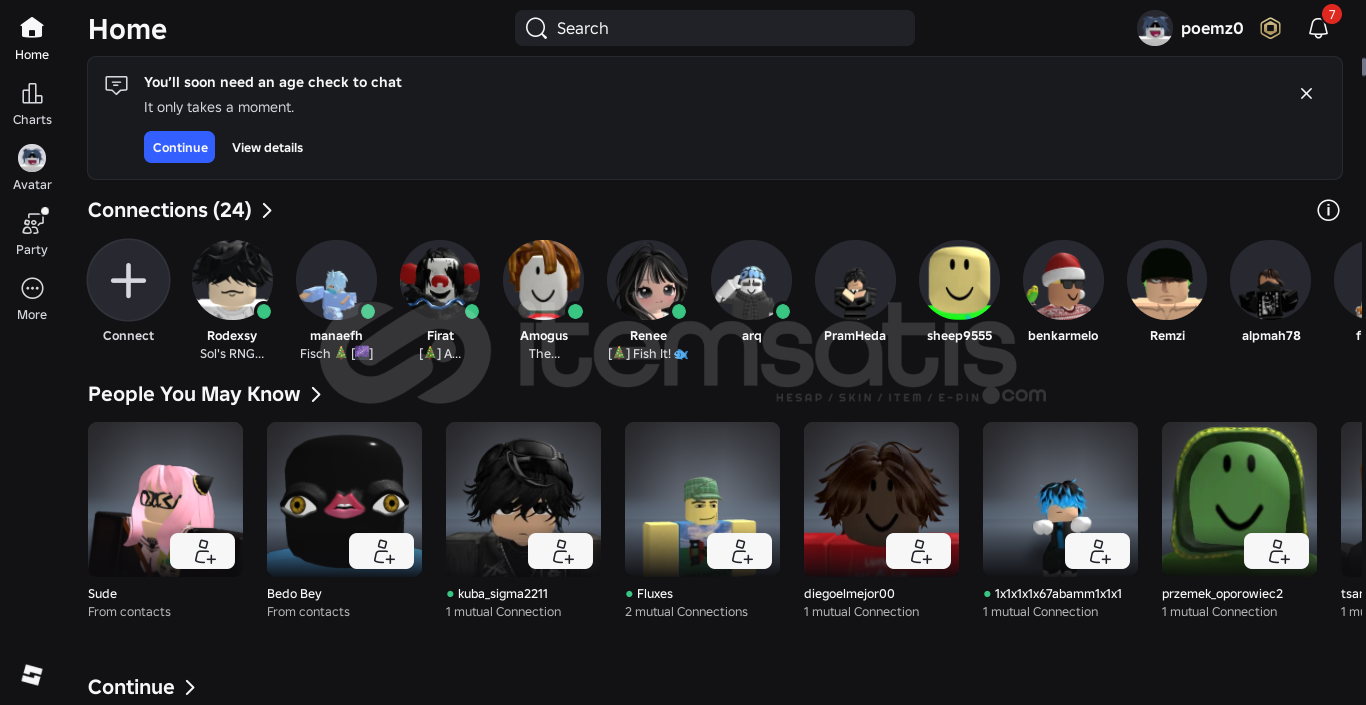Click the Connections (24) heading

pos(169,210)
